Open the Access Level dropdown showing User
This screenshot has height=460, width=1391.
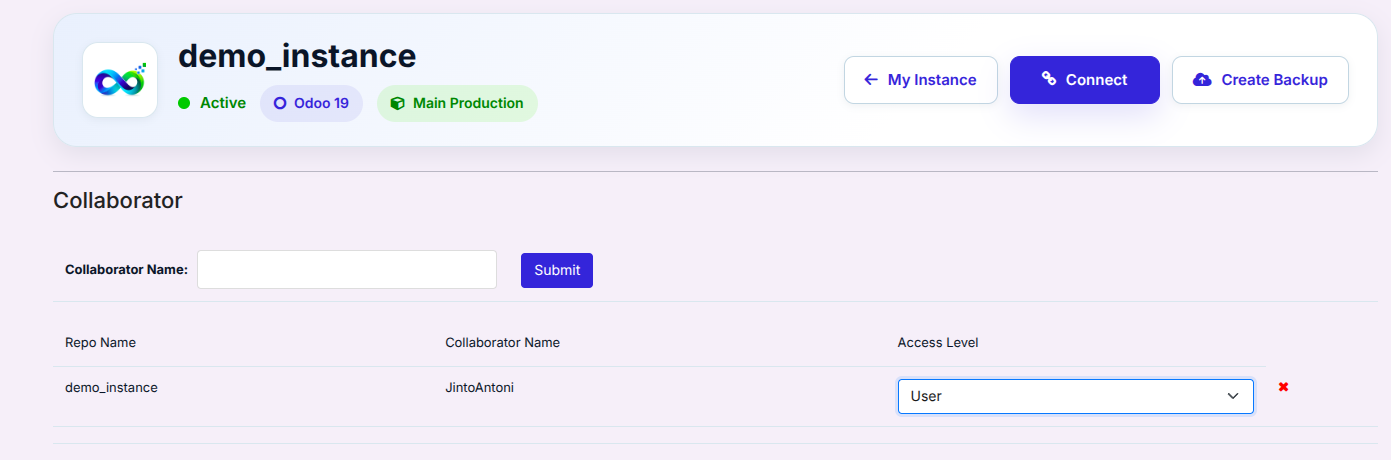click(1075, 396)
